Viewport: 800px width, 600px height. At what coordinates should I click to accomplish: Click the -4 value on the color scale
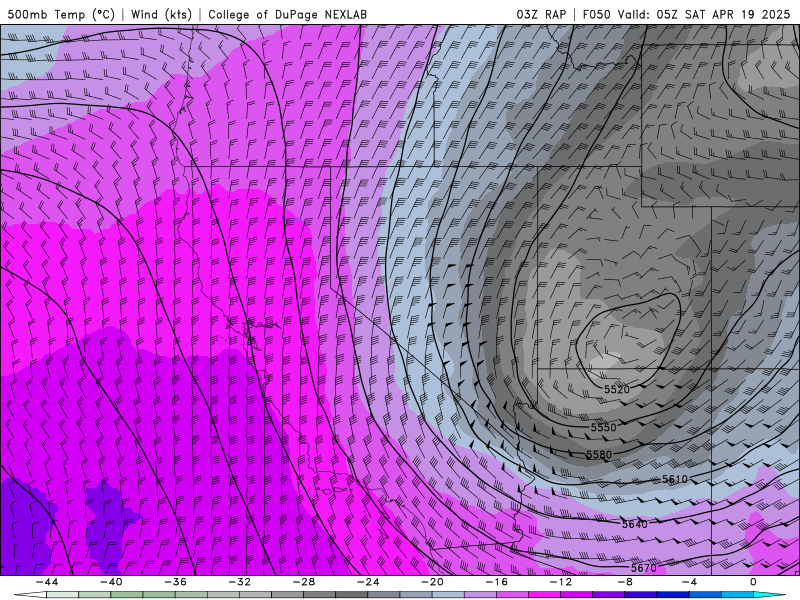[x=689, y=582]
